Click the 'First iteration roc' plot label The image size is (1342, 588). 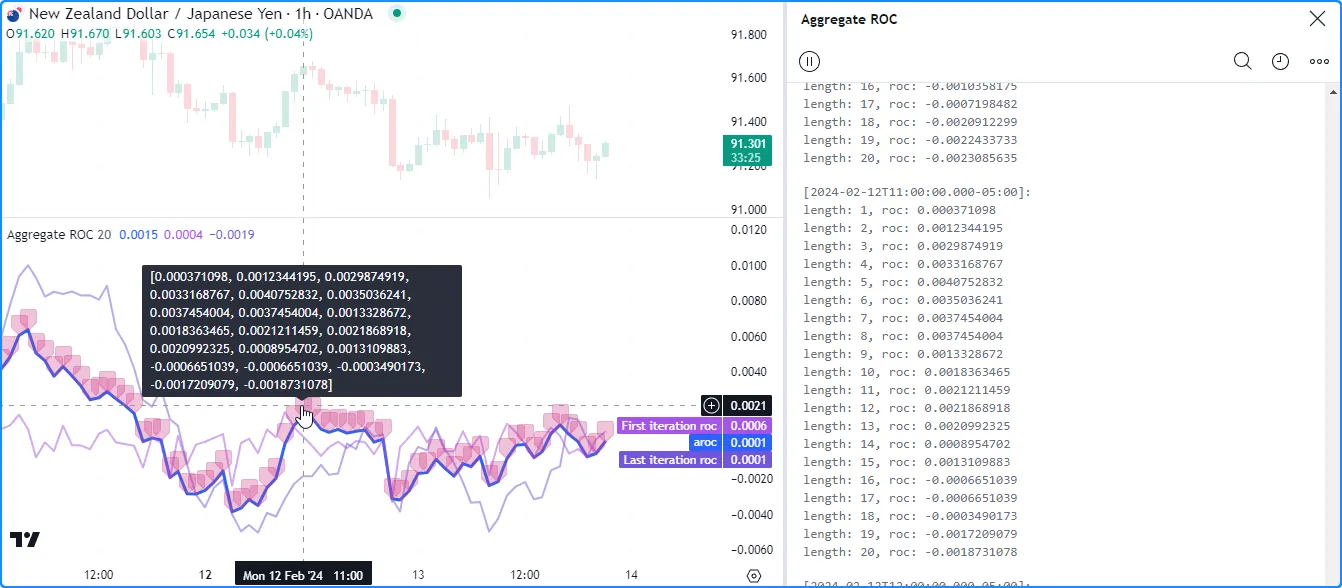coord(668,426)
